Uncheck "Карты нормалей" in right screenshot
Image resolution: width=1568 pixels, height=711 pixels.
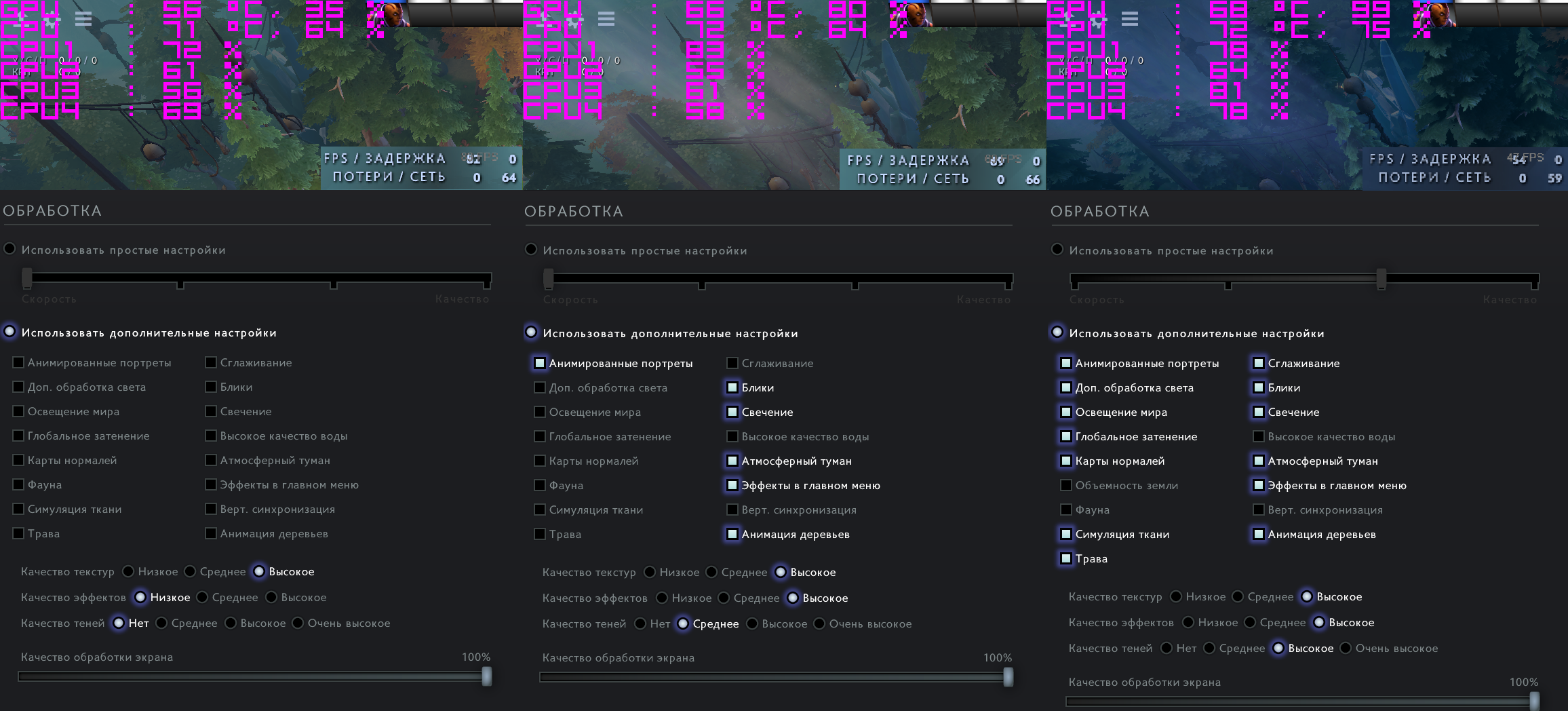1066,461
